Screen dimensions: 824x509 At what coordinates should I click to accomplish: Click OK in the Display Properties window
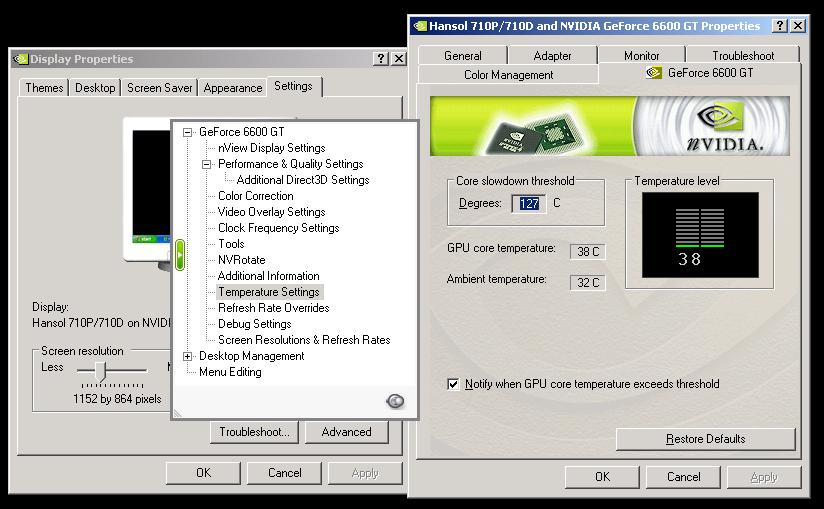[x=203, y=473]
